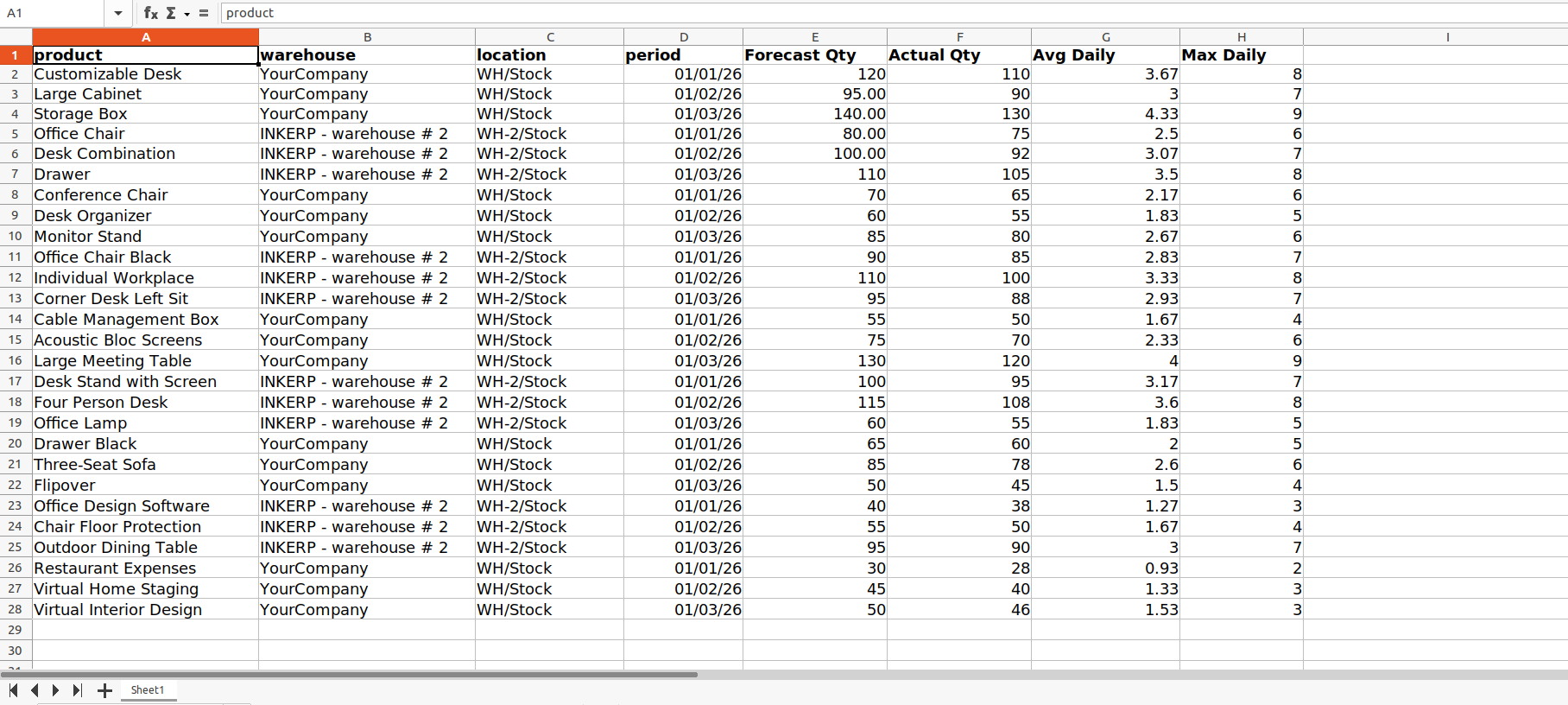1568x705 pixels.
Task: Select the 'Office Design Software' cell
Action: pos(146,506)
